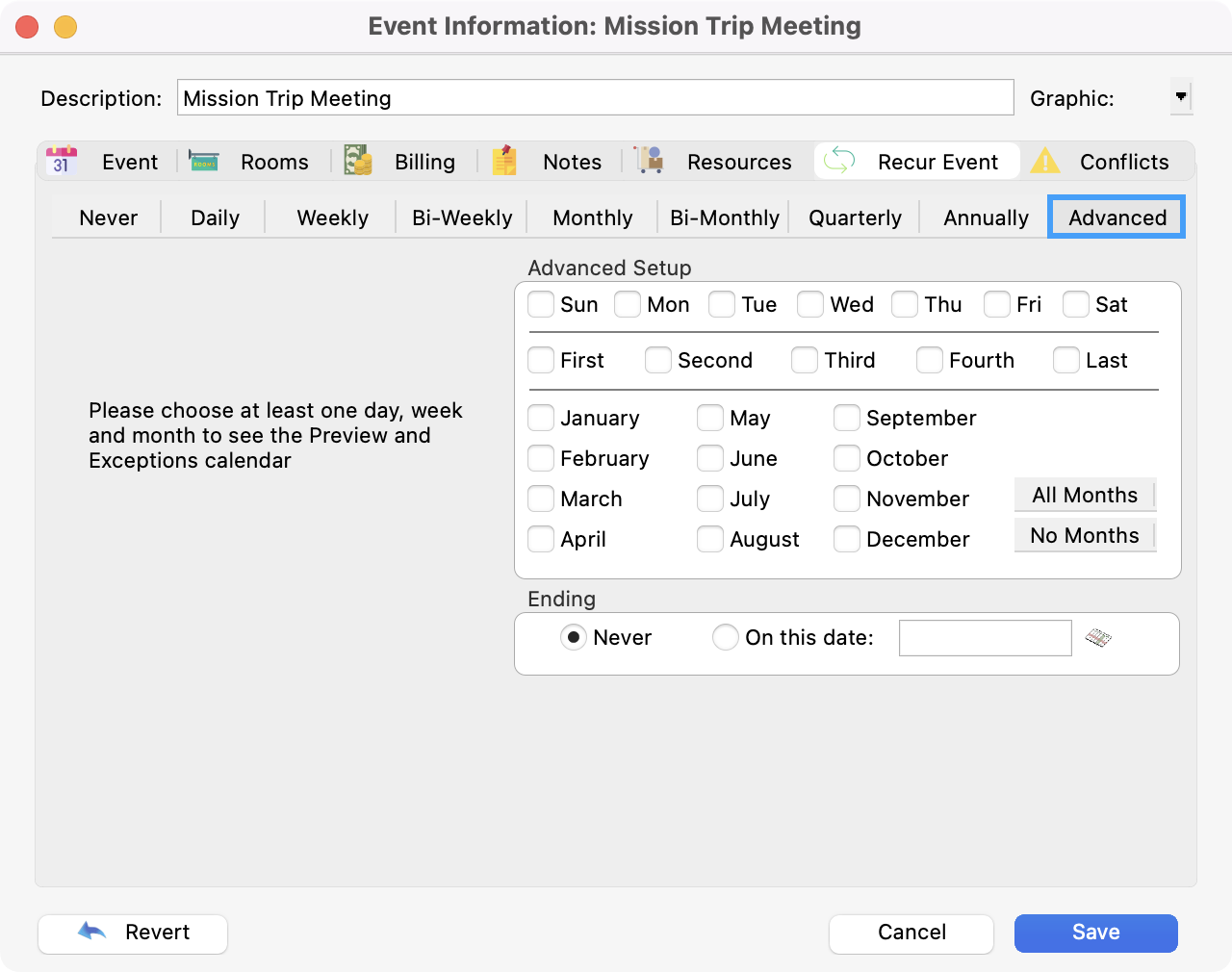
Task: Switch to the Weekly recurrence tab
Action: 332,218
